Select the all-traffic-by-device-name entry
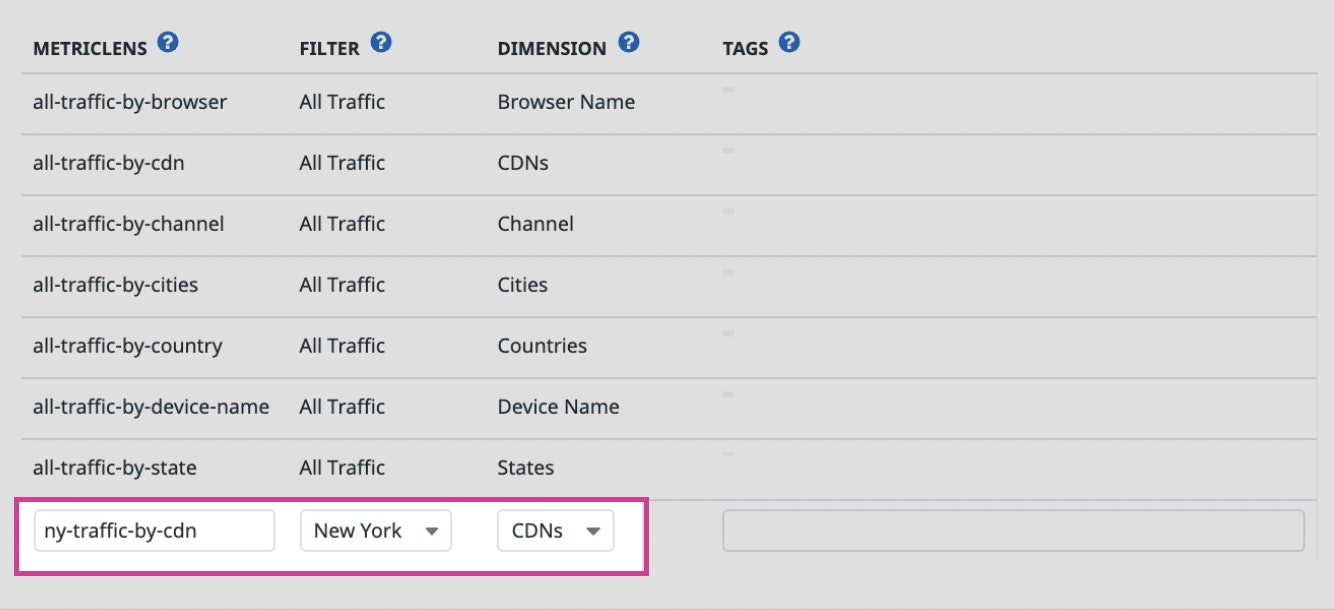This screenshot has width=1334, height=610. tap(150, 407)
